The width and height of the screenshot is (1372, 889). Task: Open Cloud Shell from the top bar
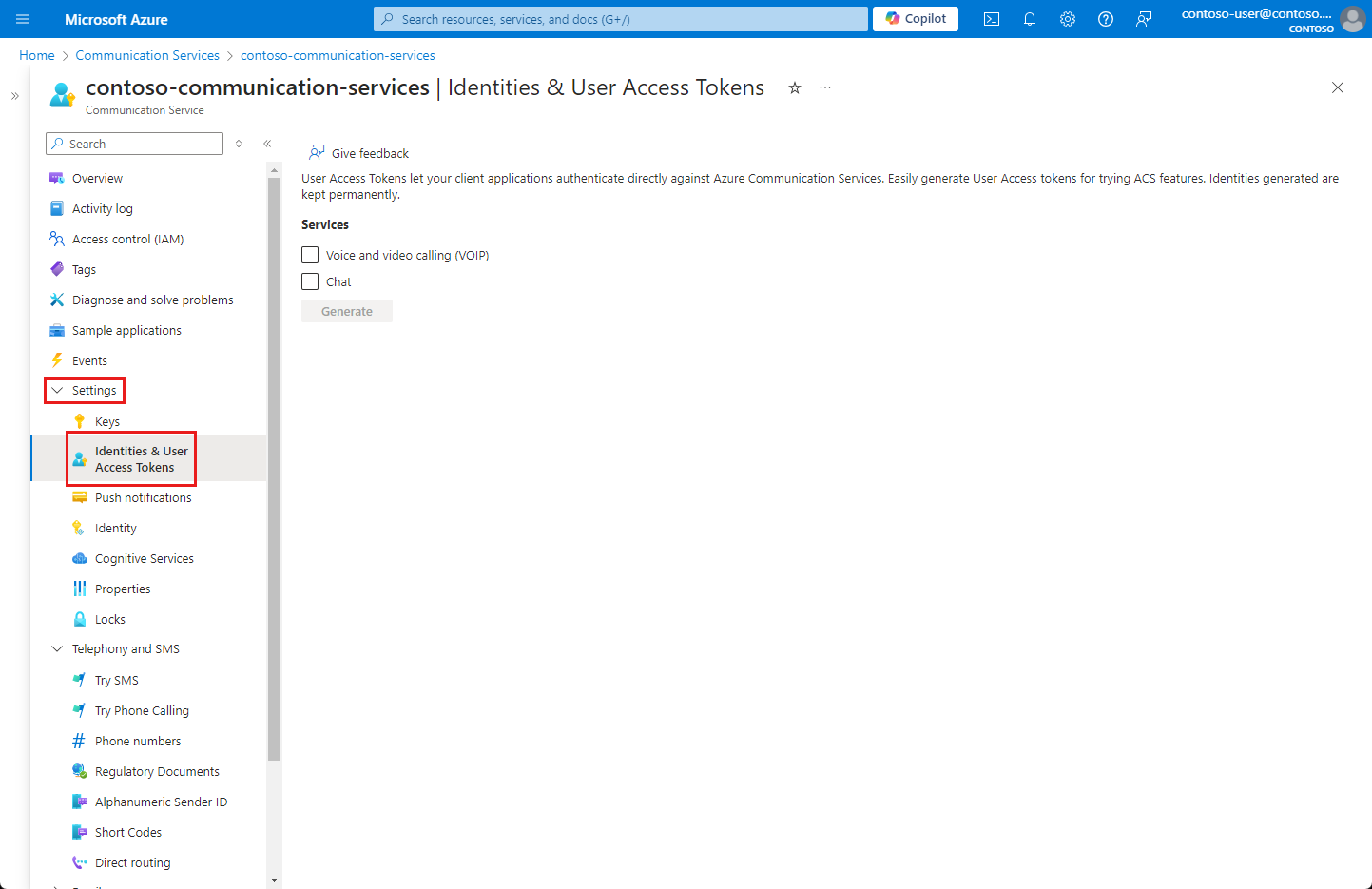pyautogui.click(x=992, y=19)
